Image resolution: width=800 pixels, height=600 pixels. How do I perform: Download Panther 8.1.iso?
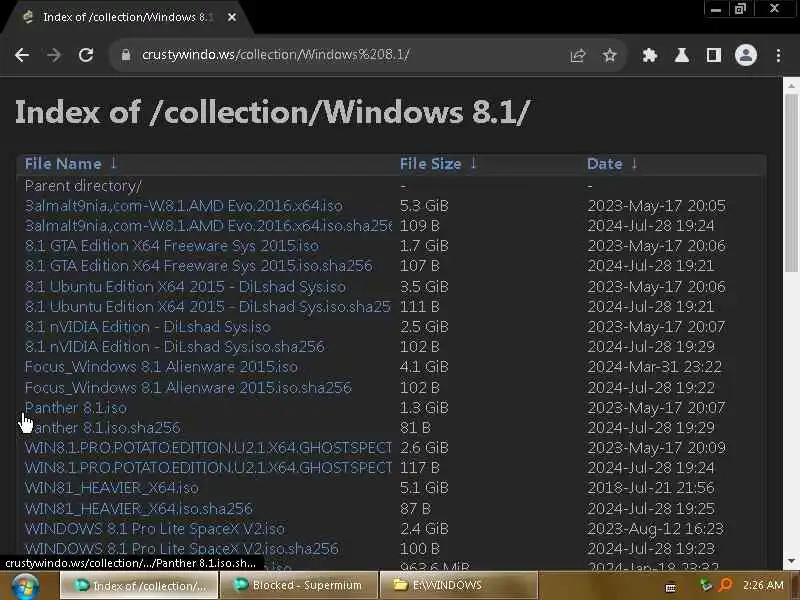(x=76, y=408)
